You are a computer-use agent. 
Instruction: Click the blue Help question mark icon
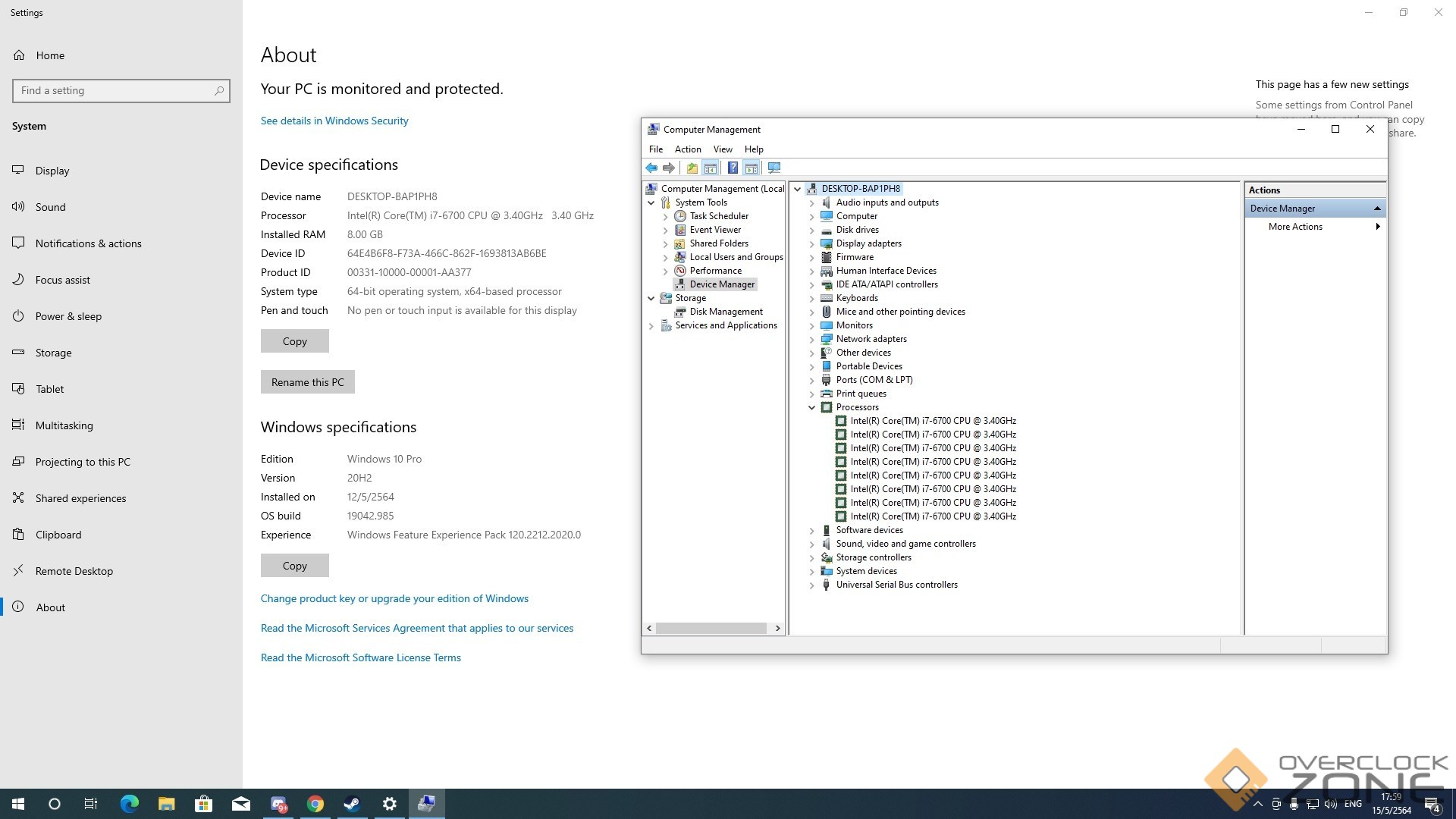pos(733,168)
